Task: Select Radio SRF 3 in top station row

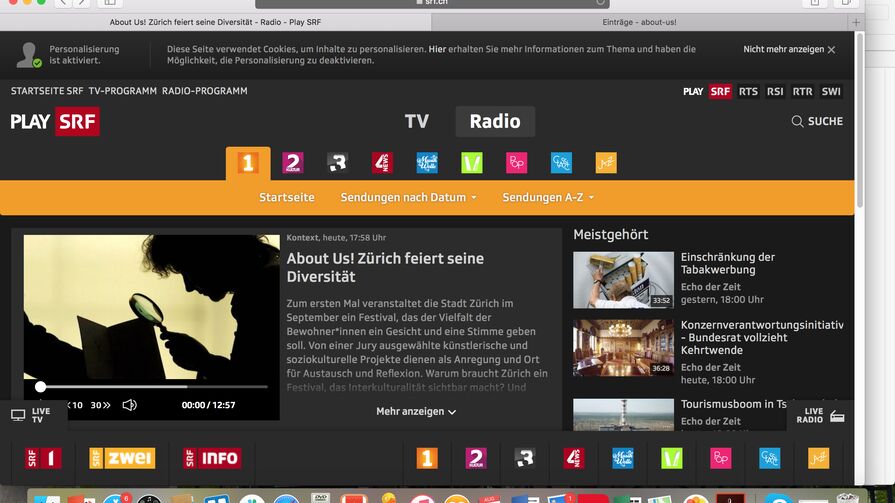Action: (x=337, y=163)
